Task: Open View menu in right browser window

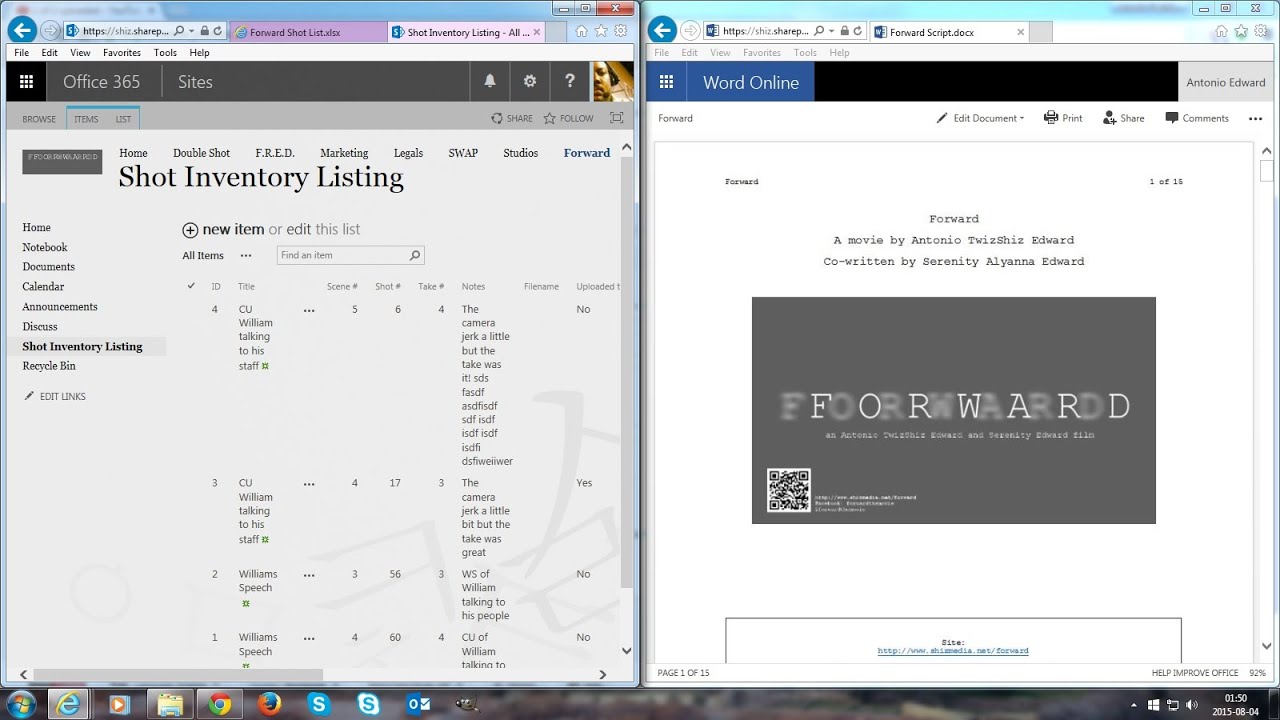Action: [x=720, y=52]
